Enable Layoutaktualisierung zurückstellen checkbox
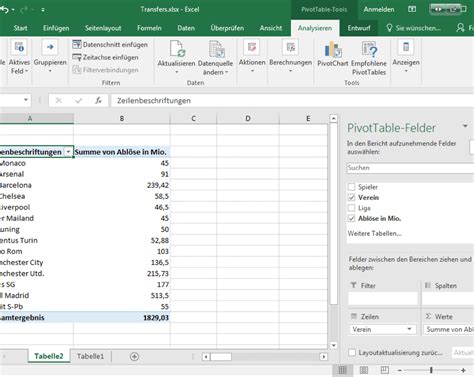Viewport: 474px width, 377px height. coord(352,353)
